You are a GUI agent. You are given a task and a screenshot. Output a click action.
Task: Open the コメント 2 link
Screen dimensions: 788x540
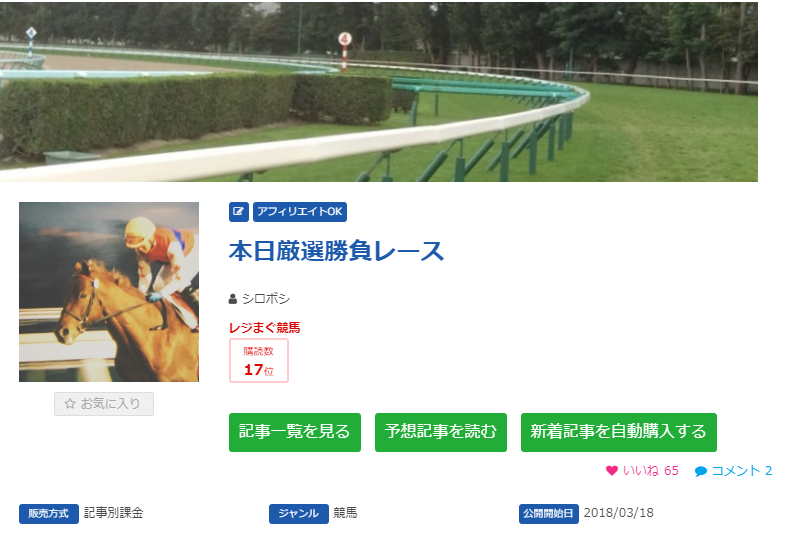click(x=742, y=471)
